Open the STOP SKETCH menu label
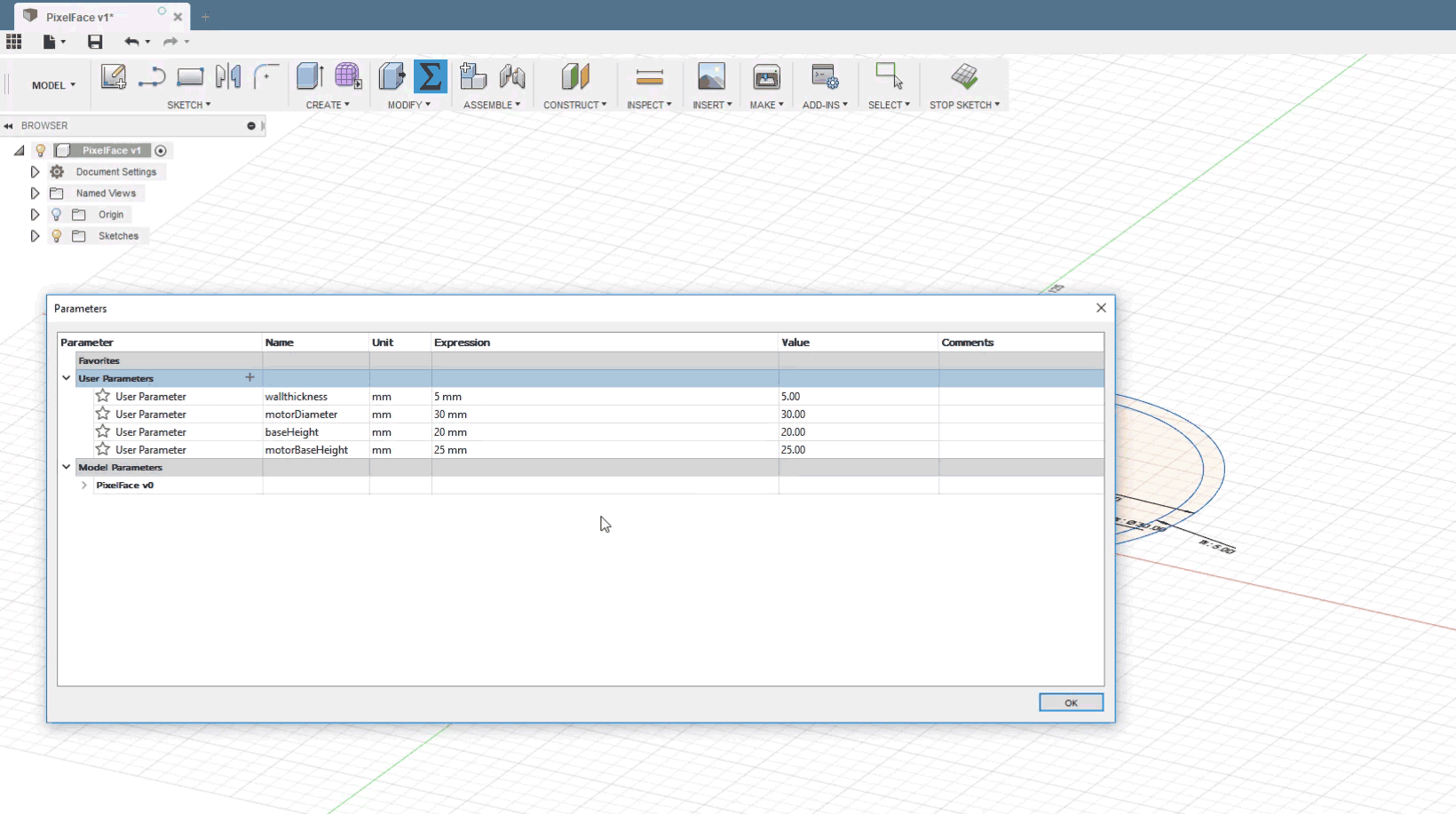This screenshot has width=1456, height=814. click(x=965, y=105)
